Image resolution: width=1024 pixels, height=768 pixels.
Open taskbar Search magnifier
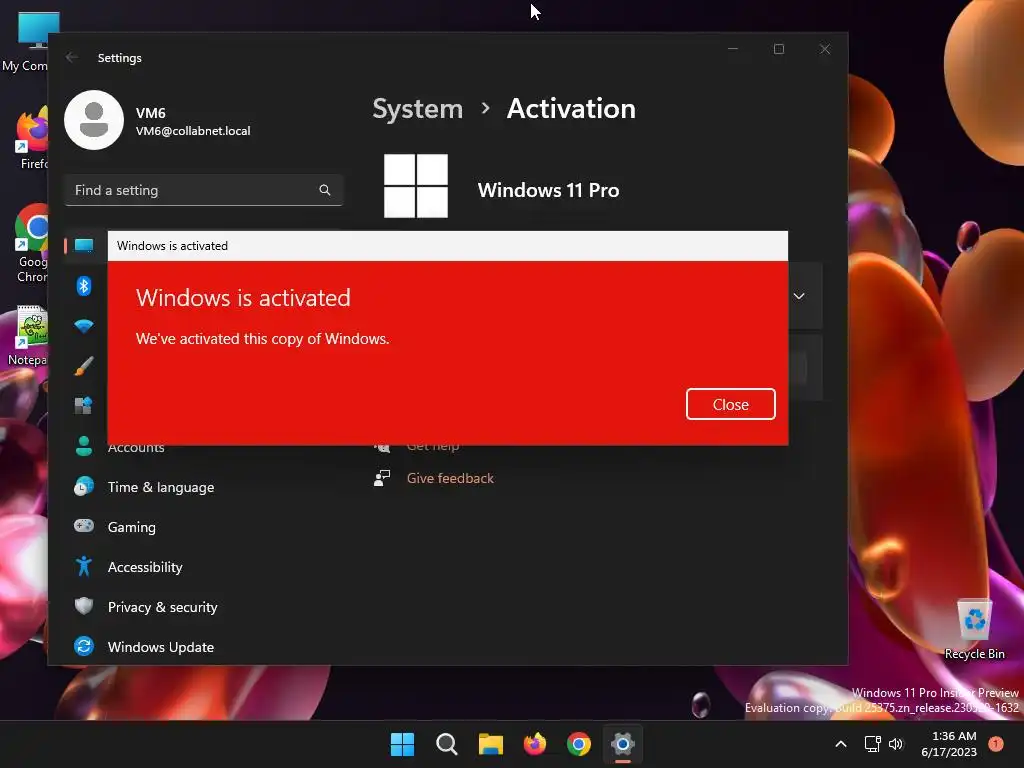coord(447,744)
